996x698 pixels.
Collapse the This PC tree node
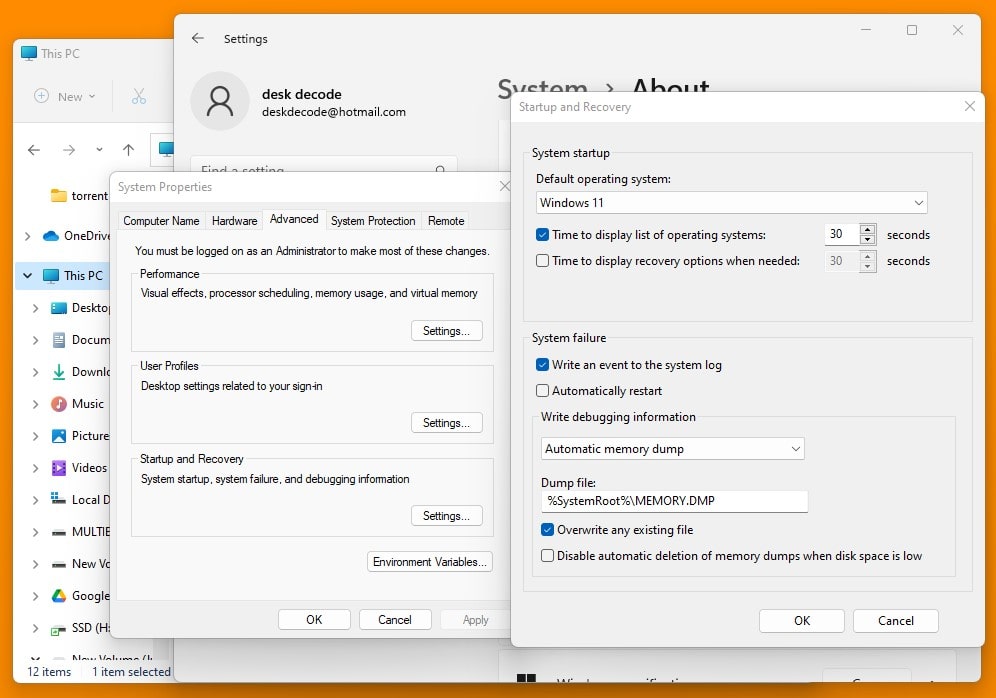[x=27, y=276]
